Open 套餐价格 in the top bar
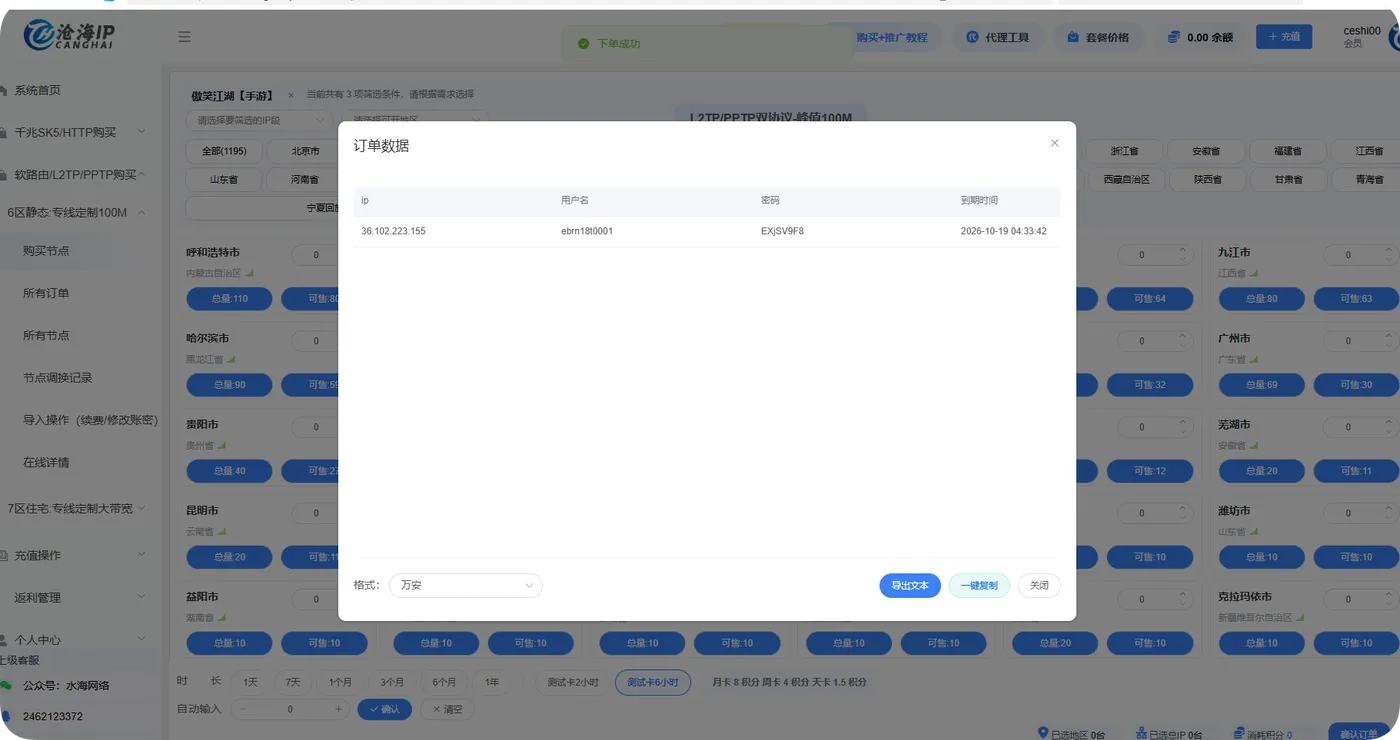 (1097, 37)
